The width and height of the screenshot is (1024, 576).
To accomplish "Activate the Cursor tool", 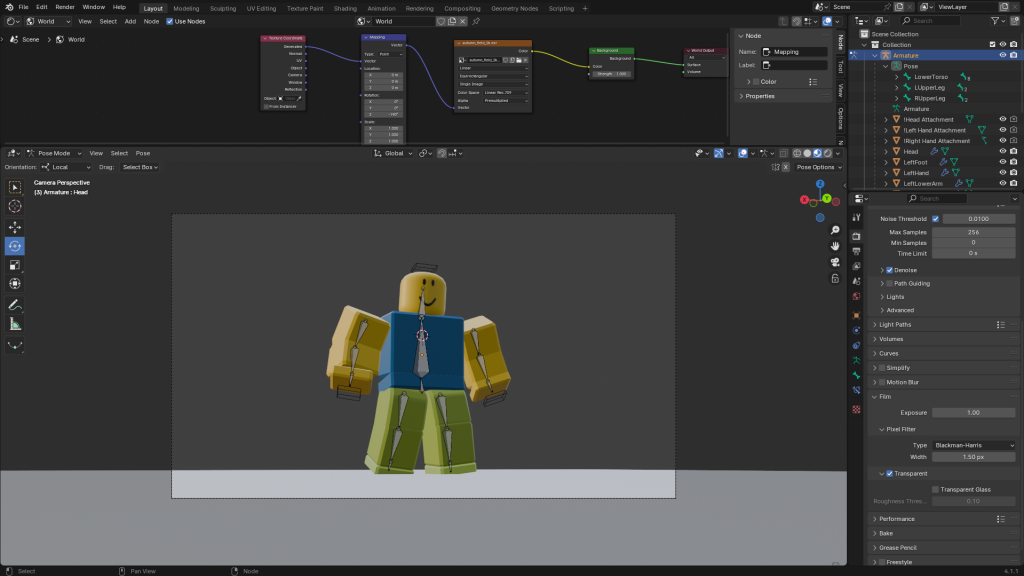I will click(14, 206).
